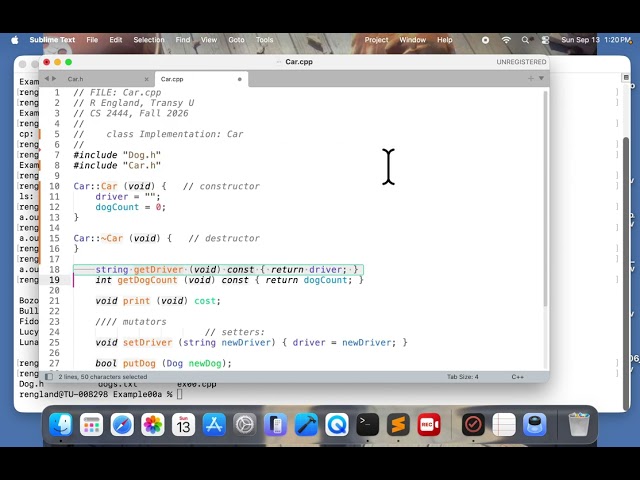The width and height of the screenshot is (640, 480).
Task: Toggle the Sublime side bar status icon
Action: [49, 377]
